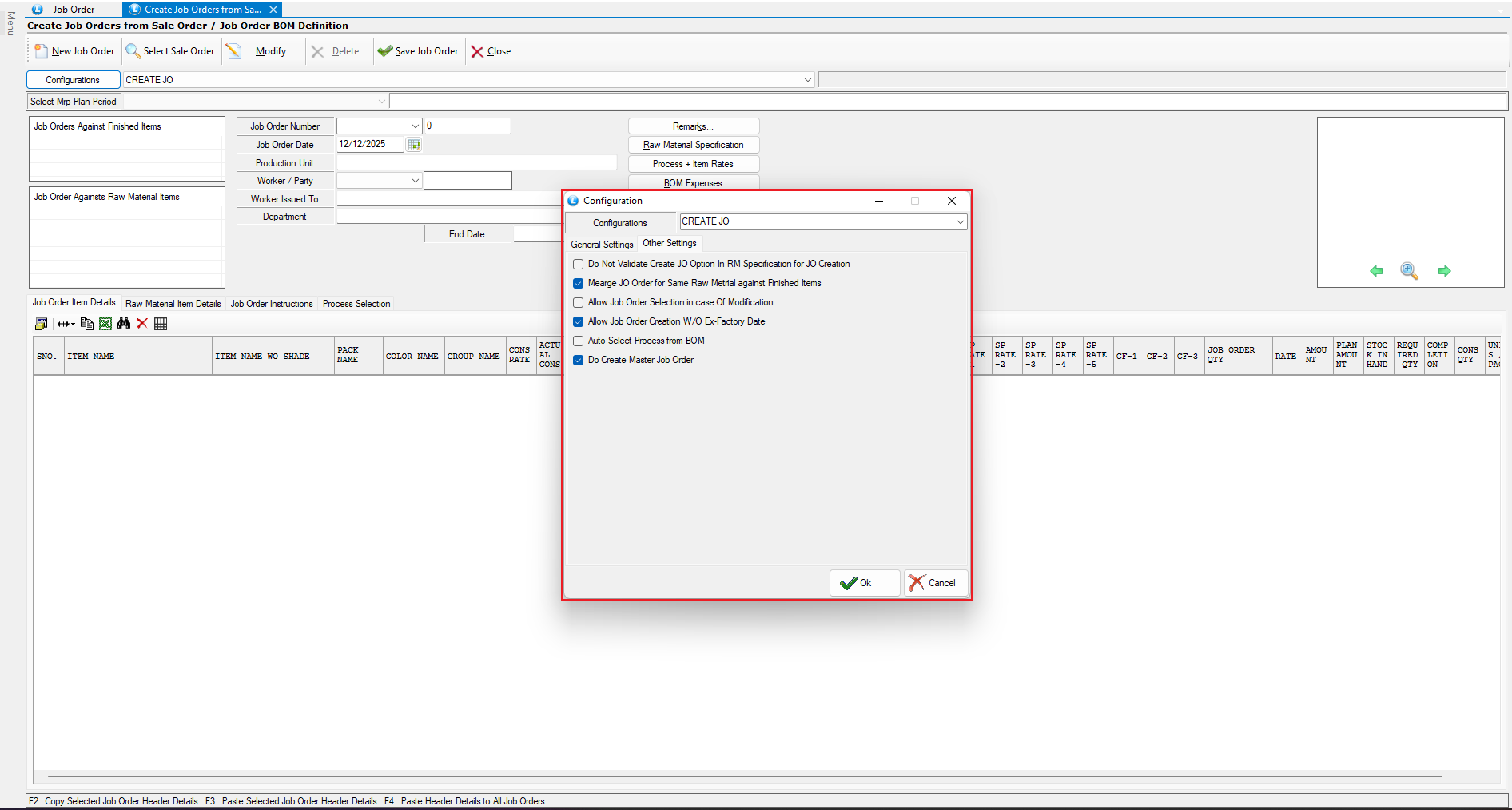Image resolution: width=1512 pixels, height=810 pixels.
Task: Click the grid layout icon in grid toolbar
Action: click(161, 324)
